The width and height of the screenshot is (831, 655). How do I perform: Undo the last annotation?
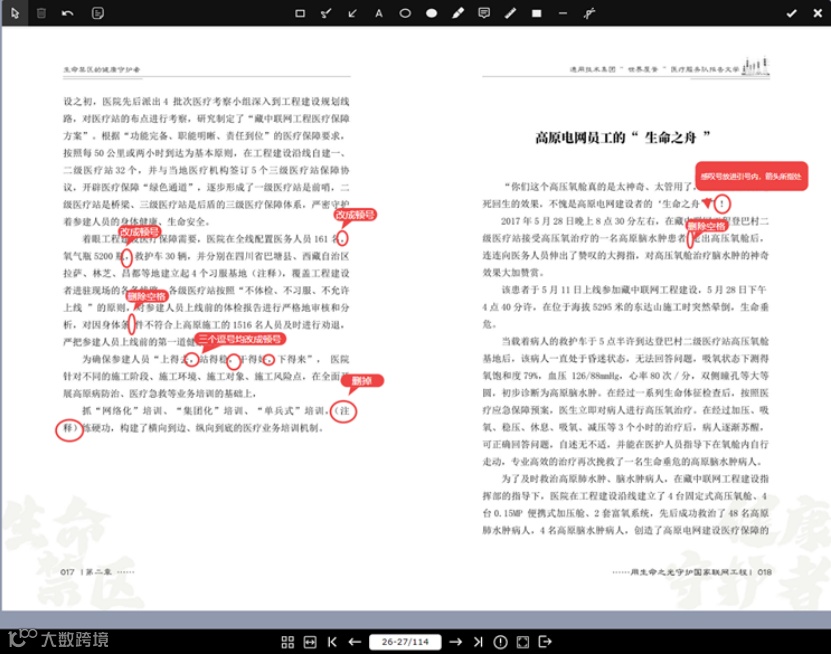coord(67,13)
